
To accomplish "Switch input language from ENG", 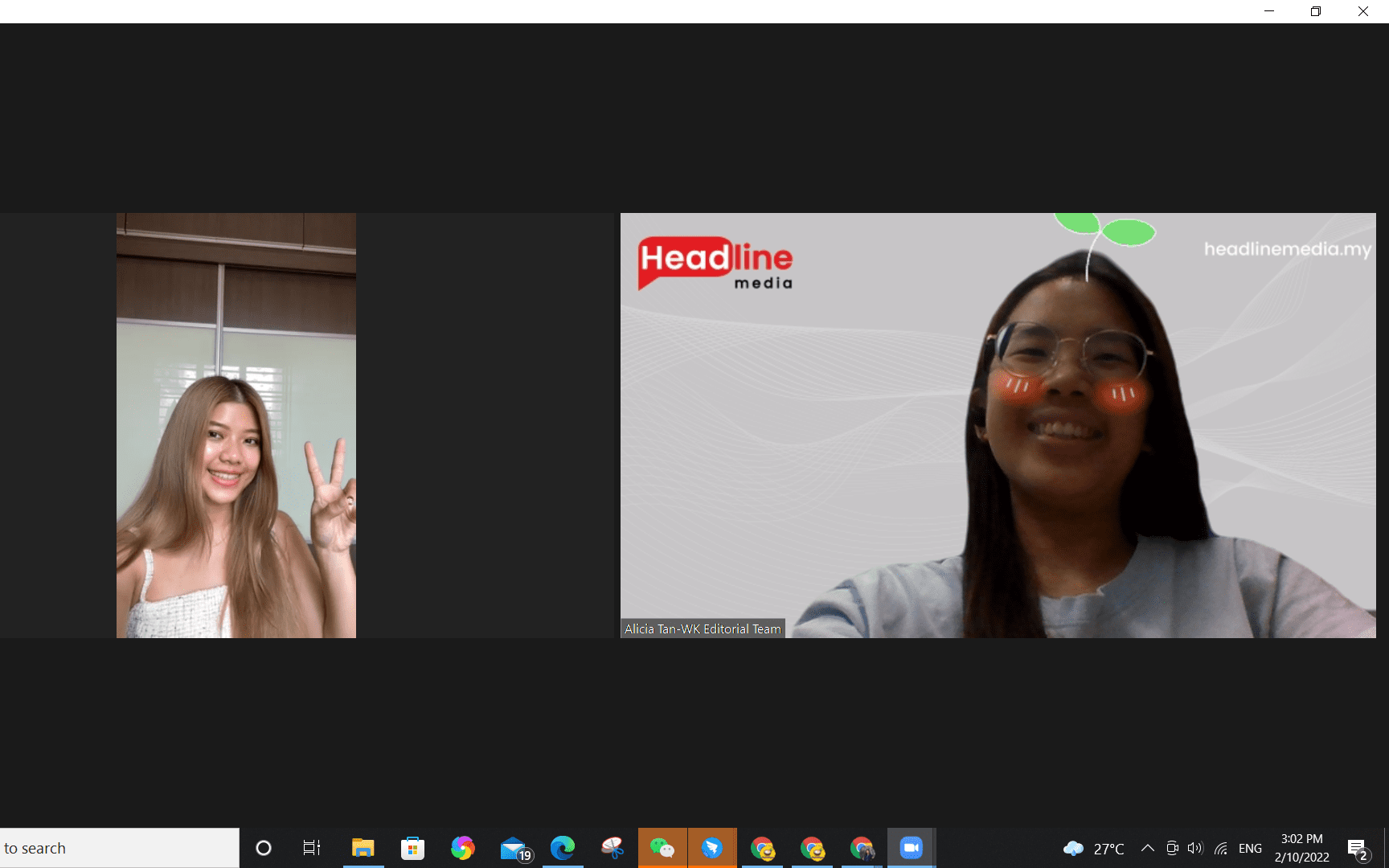I will coord(1250,848).
